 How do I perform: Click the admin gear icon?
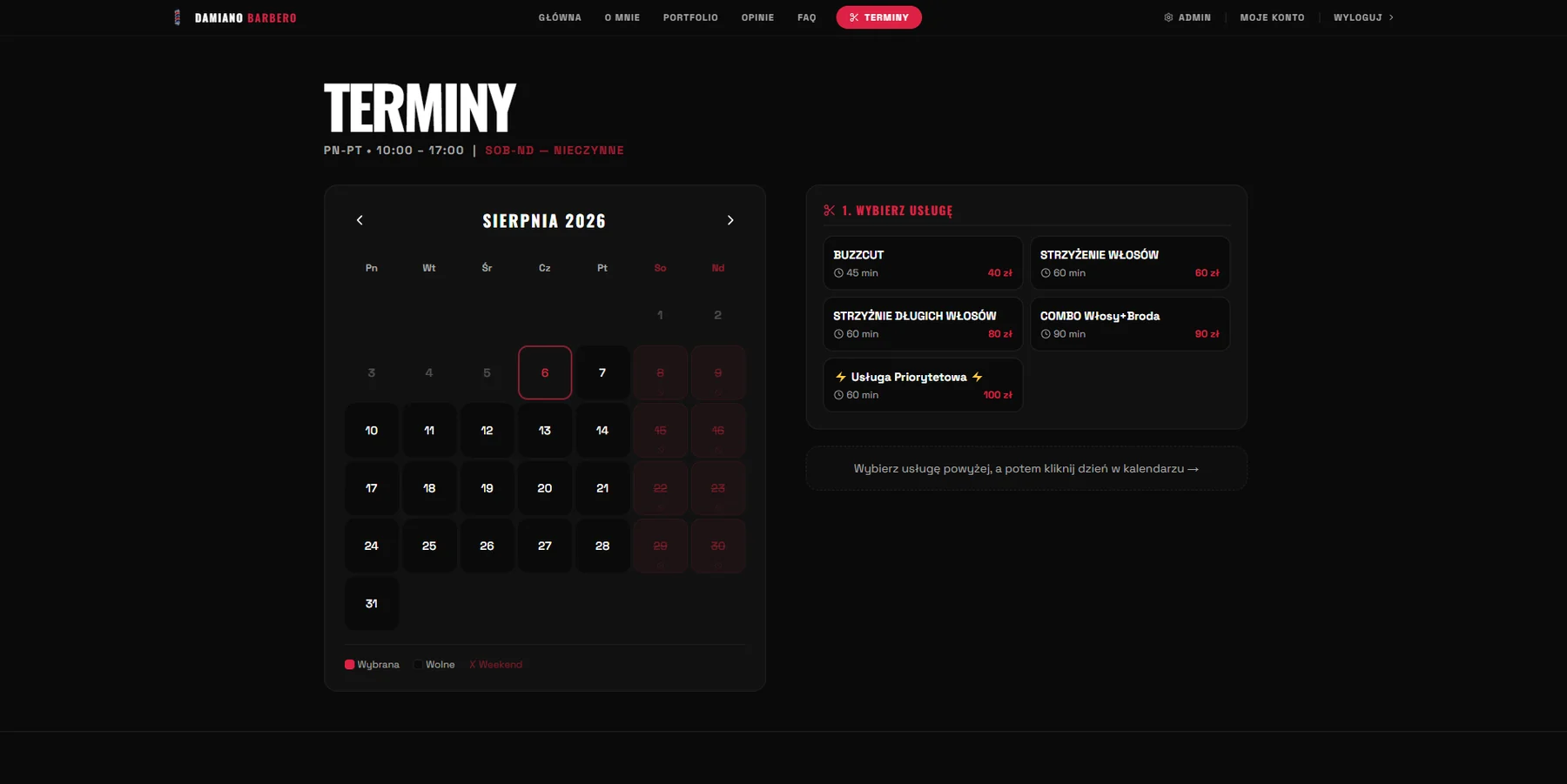tap(1168, 17)
